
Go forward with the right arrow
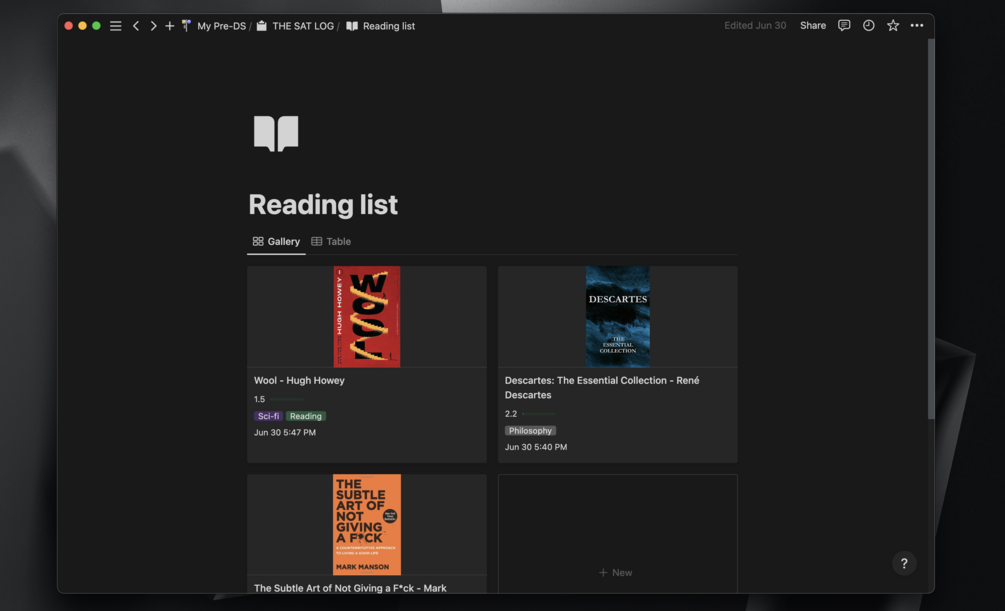(x=153, y=26)
